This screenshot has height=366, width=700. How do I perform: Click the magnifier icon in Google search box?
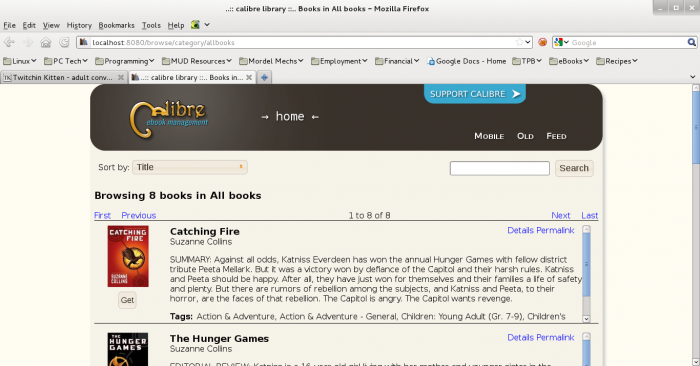(692, 42)
